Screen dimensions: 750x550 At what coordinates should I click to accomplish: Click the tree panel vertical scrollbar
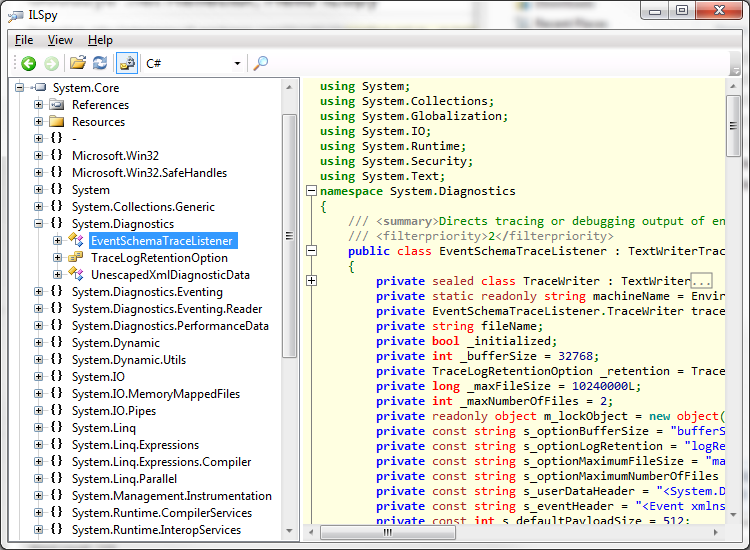click(x=290, y=235)
